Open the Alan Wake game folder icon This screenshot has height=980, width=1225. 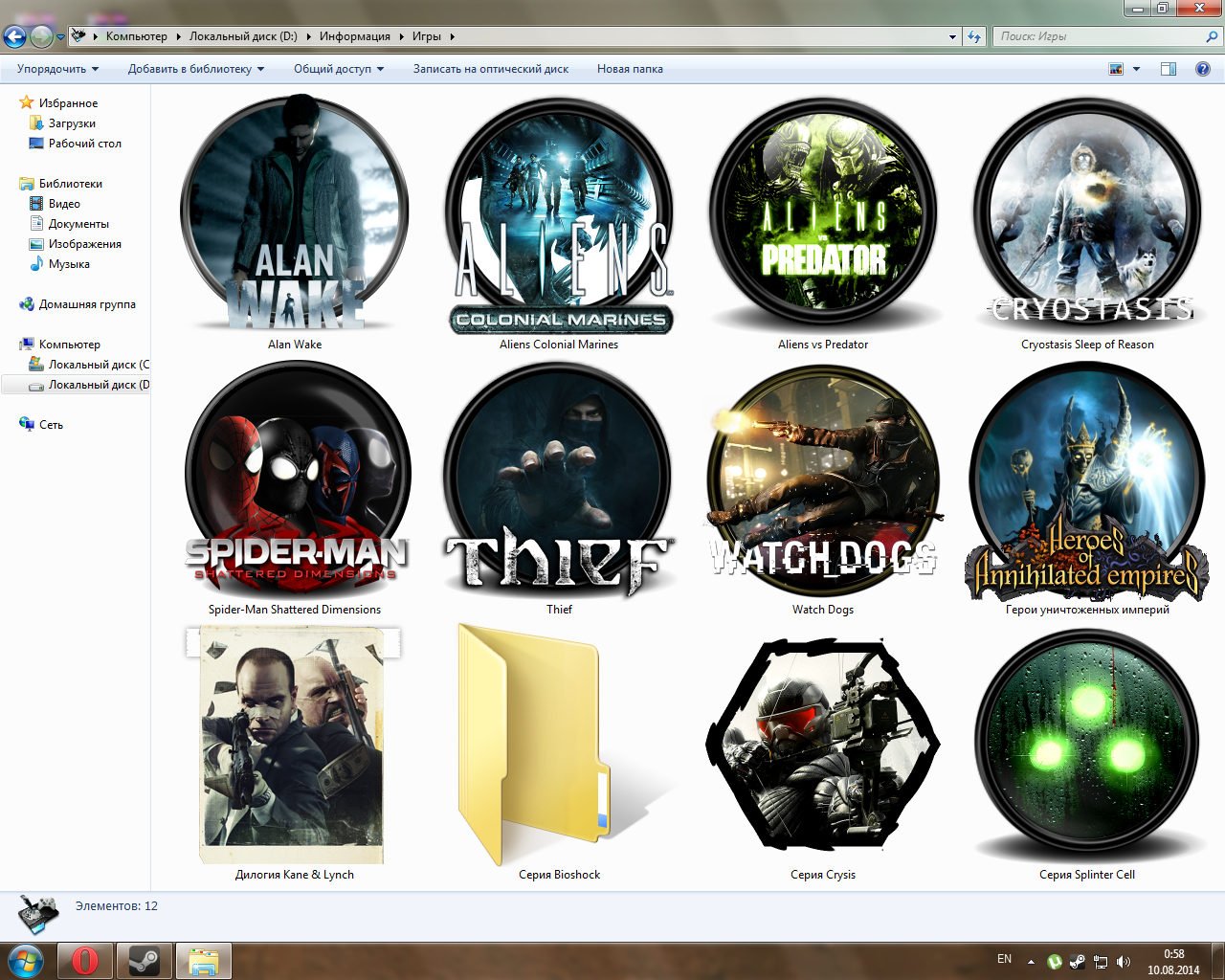(295, 212)
